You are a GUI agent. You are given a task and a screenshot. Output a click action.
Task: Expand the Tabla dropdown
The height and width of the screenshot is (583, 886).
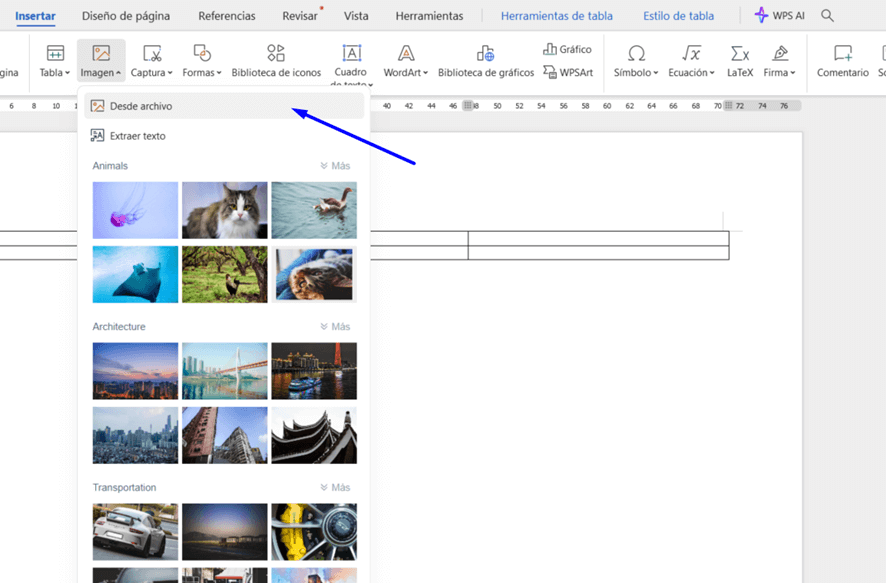(55, 72)
